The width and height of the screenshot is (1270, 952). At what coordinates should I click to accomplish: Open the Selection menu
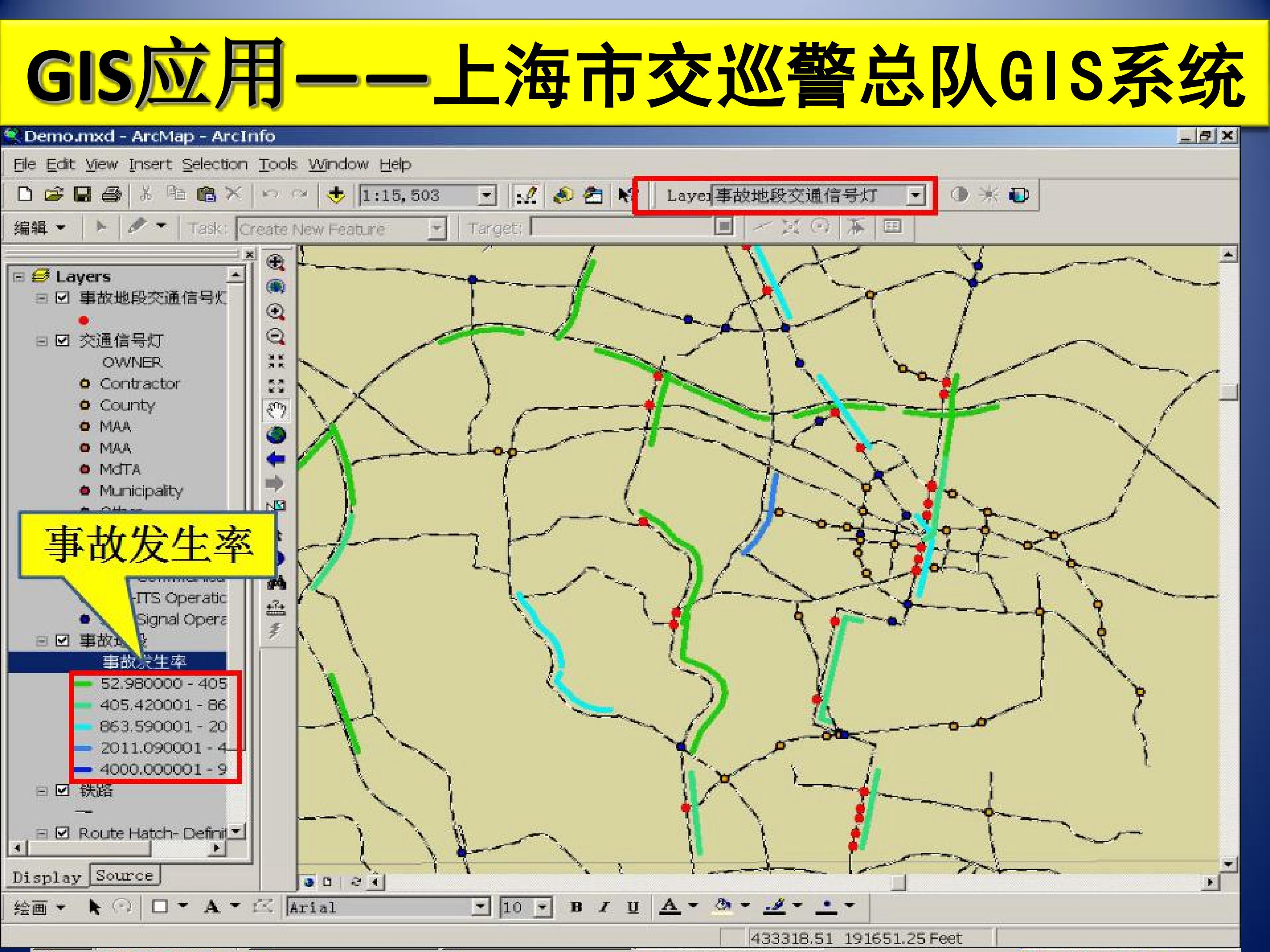215,165
